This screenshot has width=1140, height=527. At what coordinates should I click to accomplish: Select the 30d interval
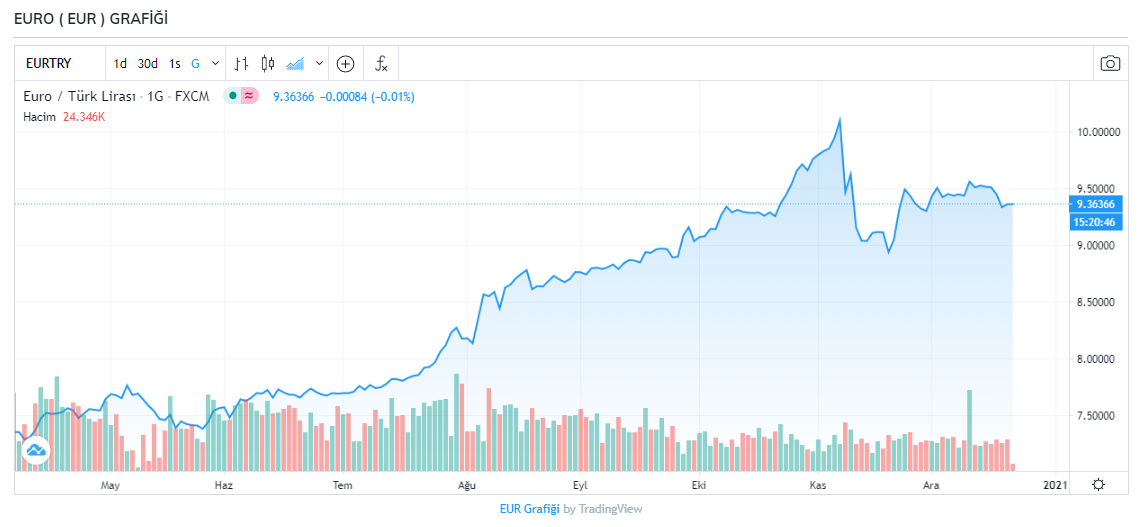(x=148, y=63)
